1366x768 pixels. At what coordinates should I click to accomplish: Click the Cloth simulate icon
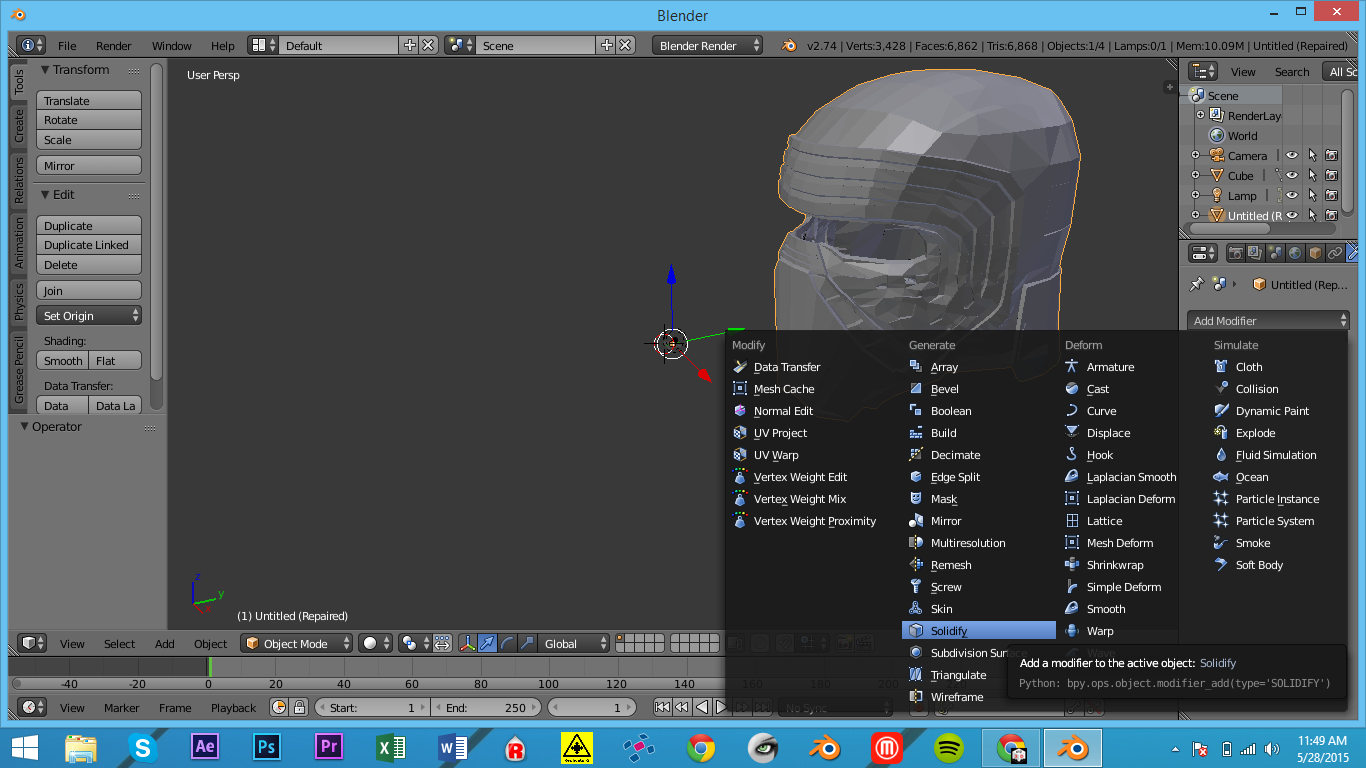pos(1221,367)
